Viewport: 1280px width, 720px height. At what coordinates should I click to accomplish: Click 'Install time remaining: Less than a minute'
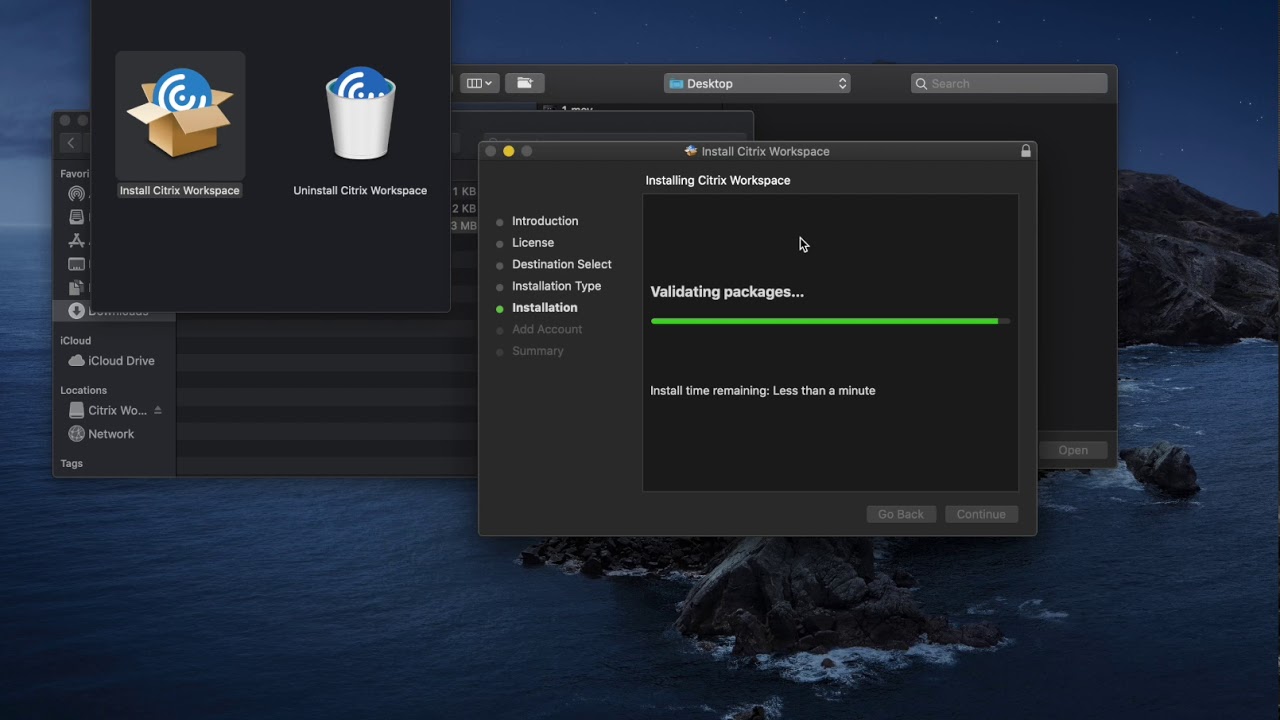pos(763,391)
